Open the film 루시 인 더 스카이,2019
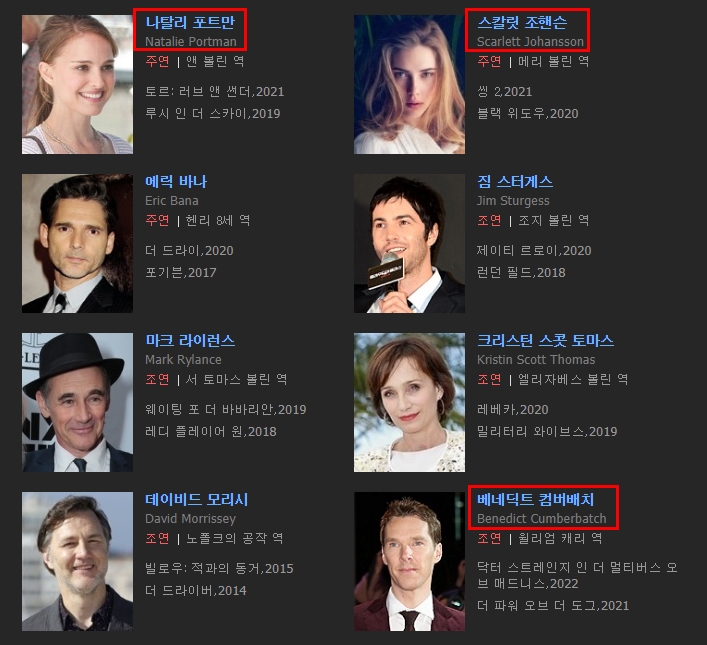This screenshot has width=707, height=645. coord(212,114)
